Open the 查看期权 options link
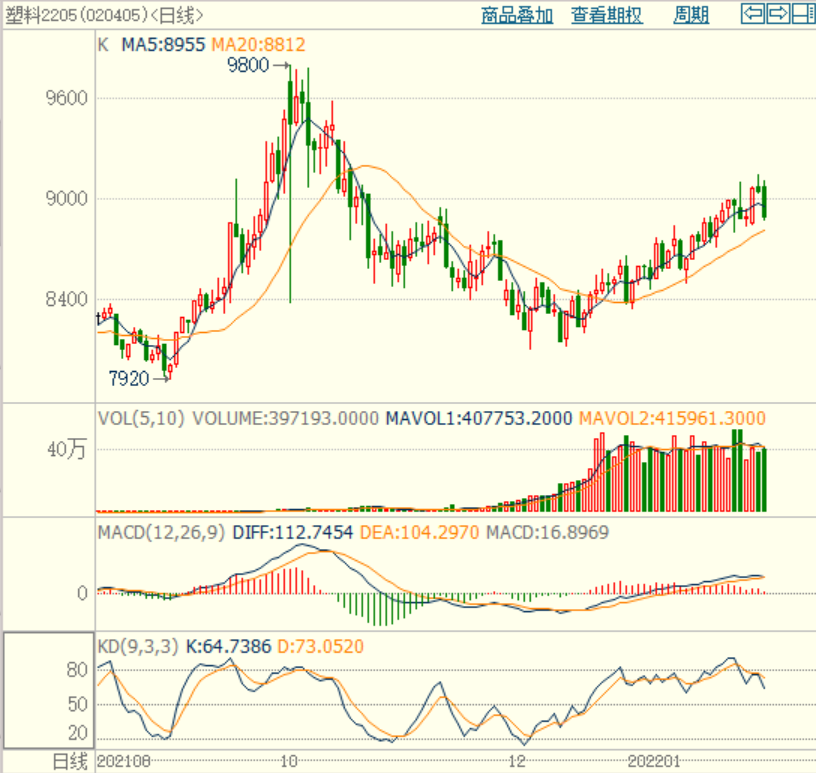816x773 pixels. 607,15
